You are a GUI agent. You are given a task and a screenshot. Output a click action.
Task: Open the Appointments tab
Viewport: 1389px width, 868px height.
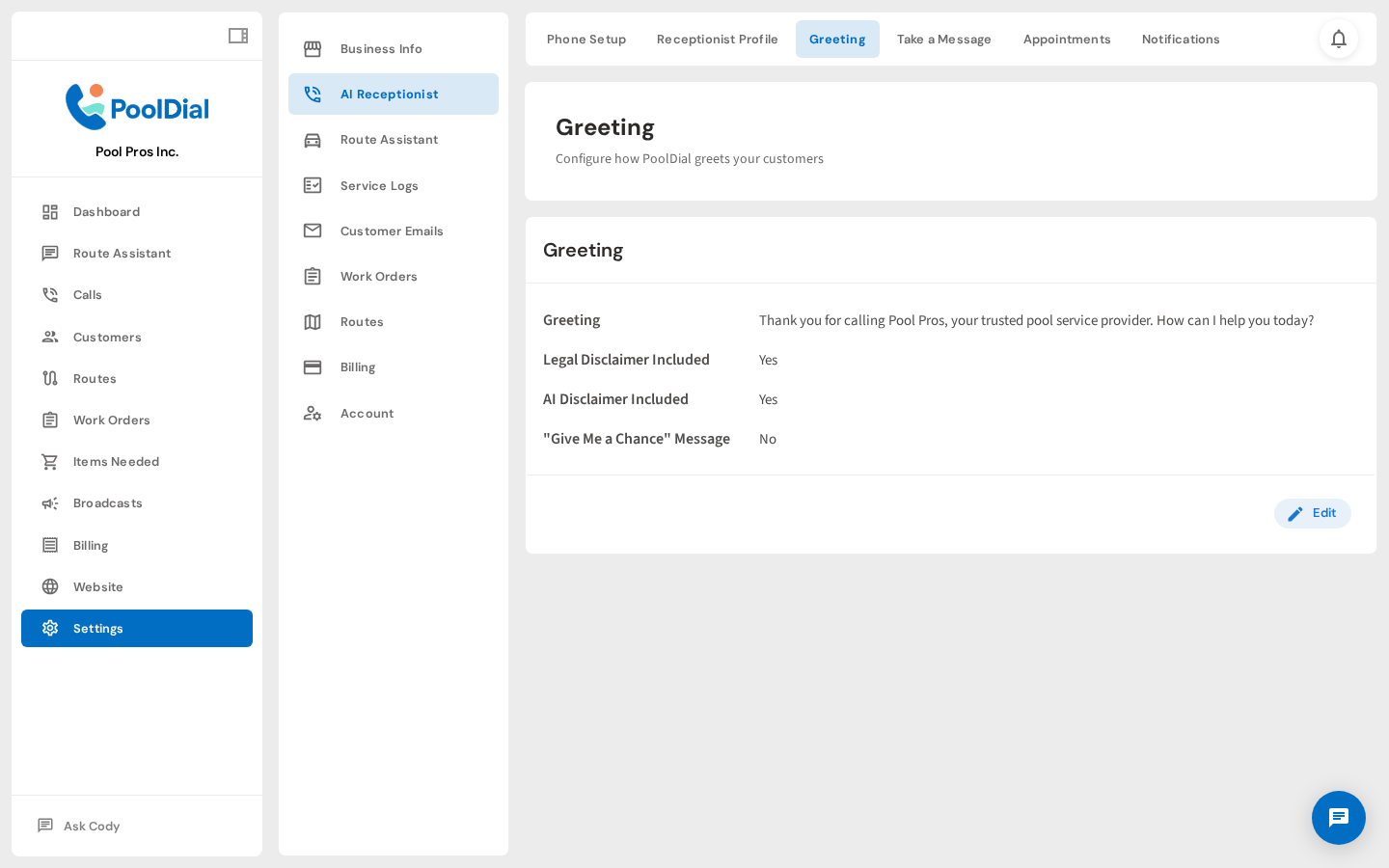pos(1067,39)
